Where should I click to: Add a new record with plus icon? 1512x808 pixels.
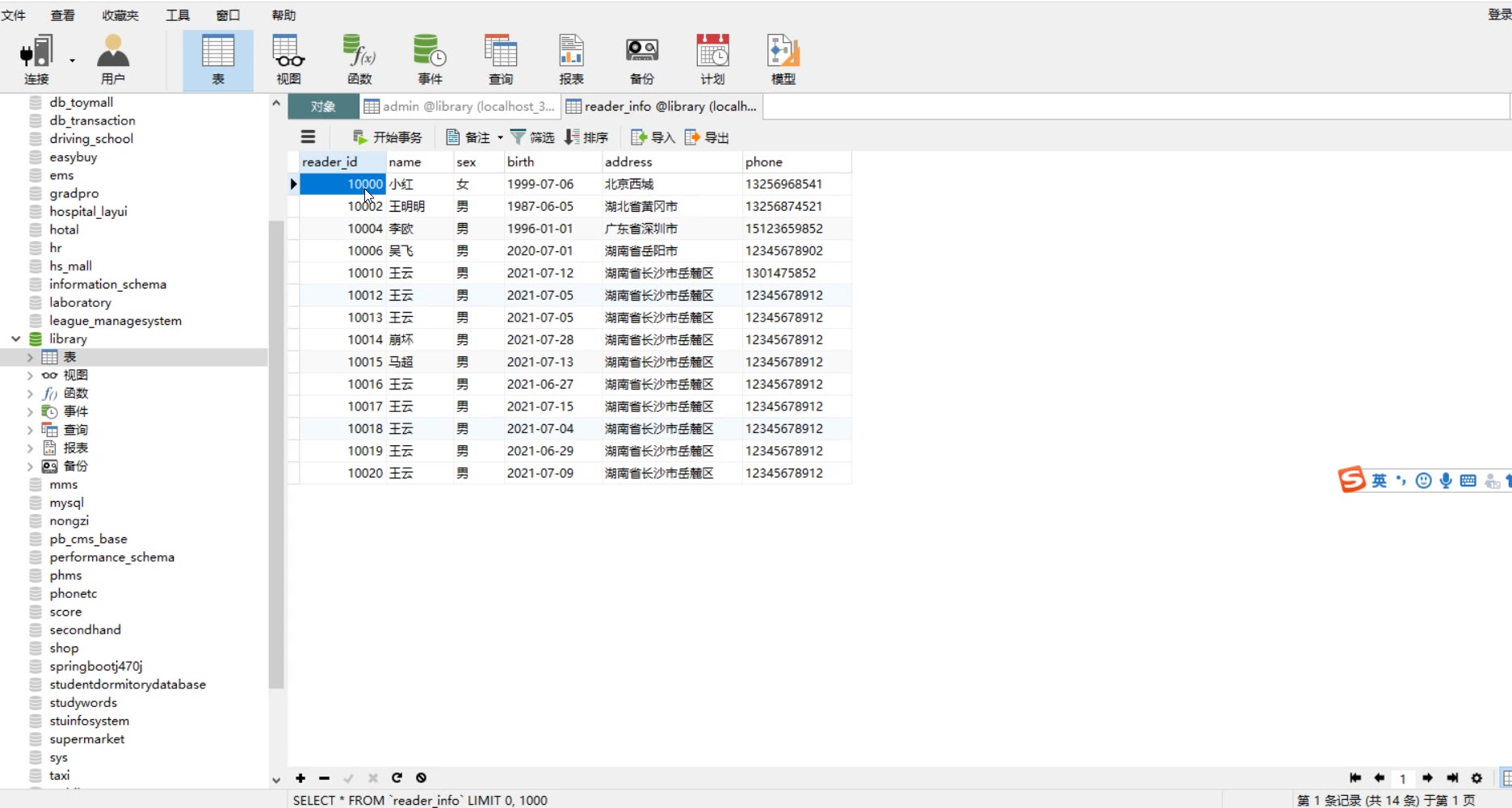click(300, 778)
